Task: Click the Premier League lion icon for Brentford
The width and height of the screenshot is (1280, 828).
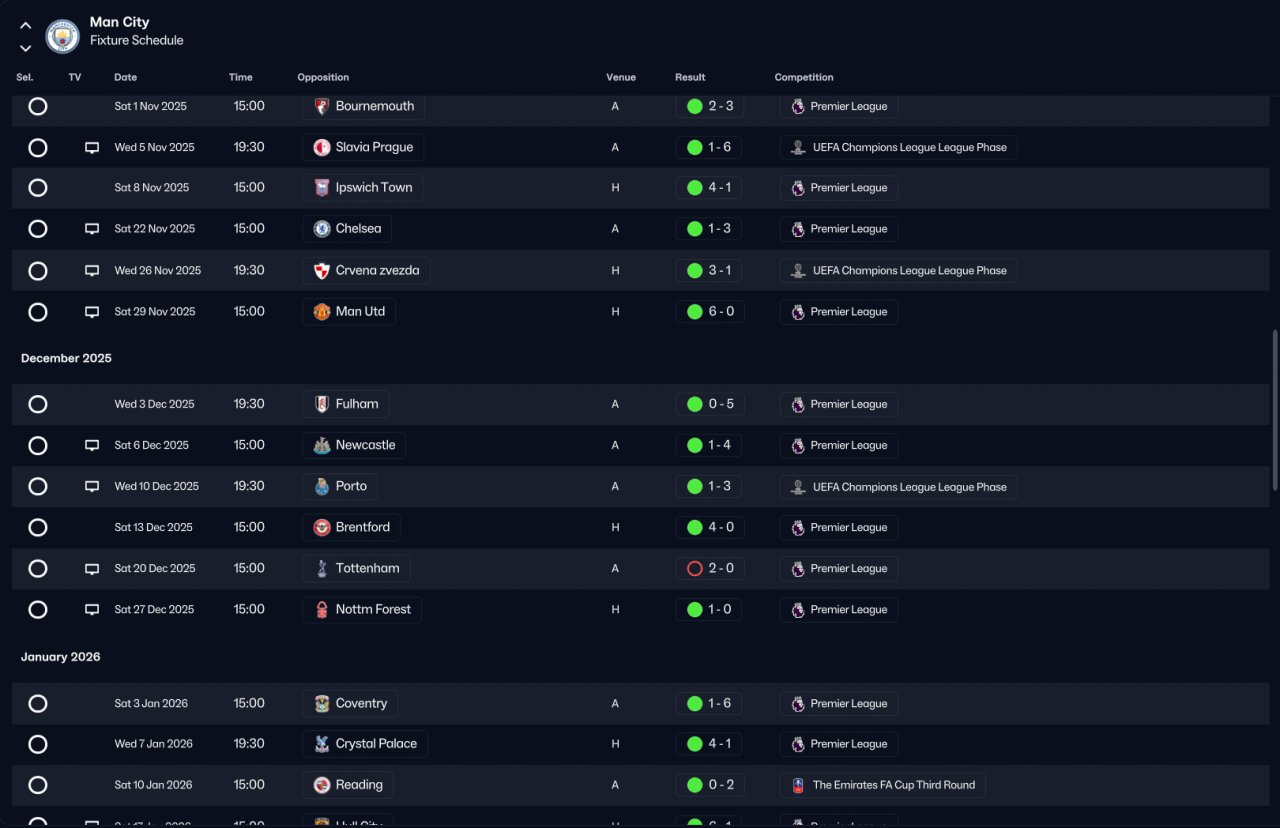Action: [798, 528]
